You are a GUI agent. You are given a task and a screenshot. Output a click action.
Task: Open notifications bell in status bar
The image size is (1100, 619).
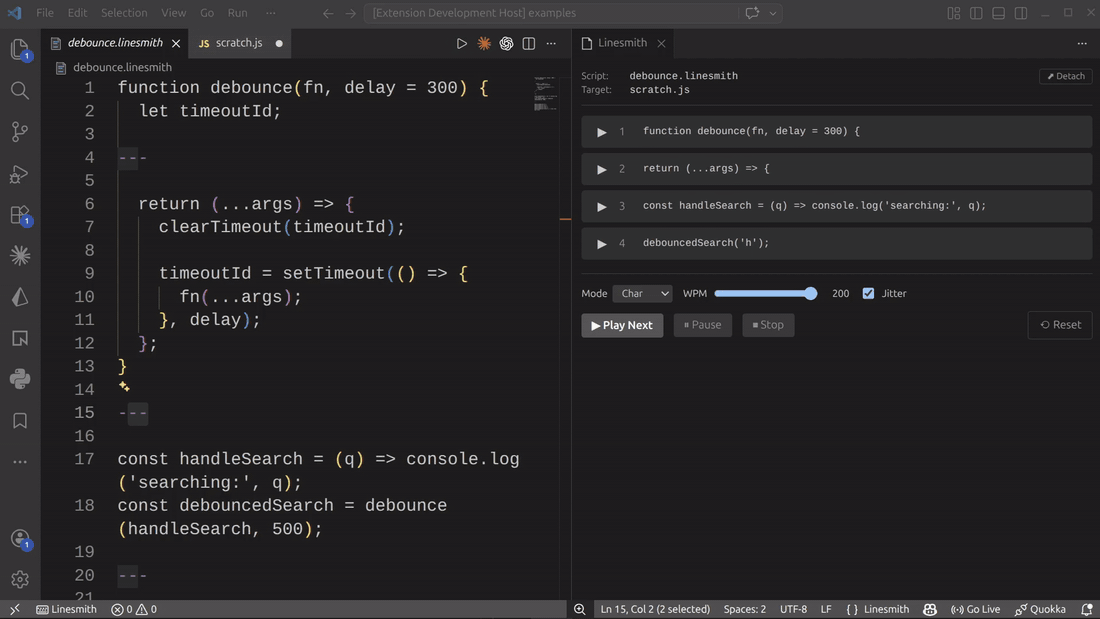pyautogui.click(x=1087, y=609)
